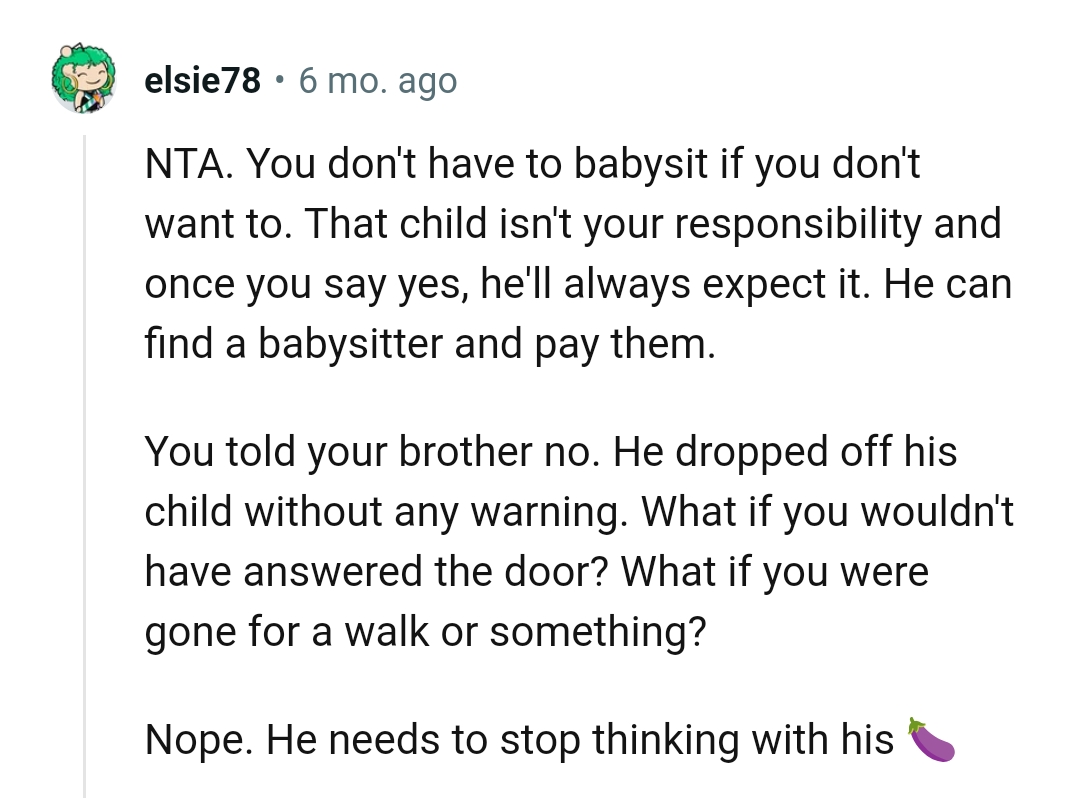Collapse the comment using the thread line
The height and width of the screenshot is (798, 1080).
[85, 460]
